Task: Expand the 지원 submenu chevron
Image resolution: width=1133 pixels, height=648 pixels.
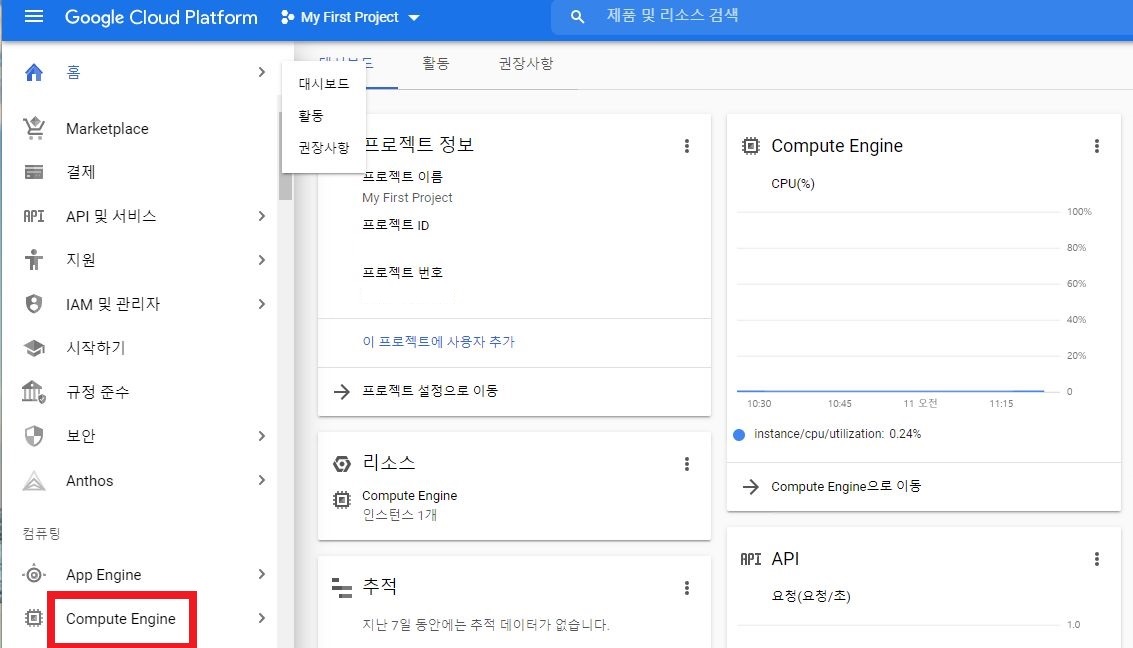Action: 262,259
